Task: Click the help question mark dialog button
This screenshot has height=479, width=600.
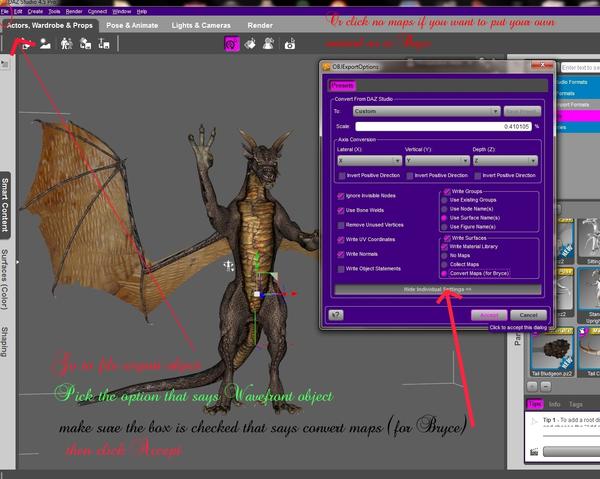Action: 336,314
